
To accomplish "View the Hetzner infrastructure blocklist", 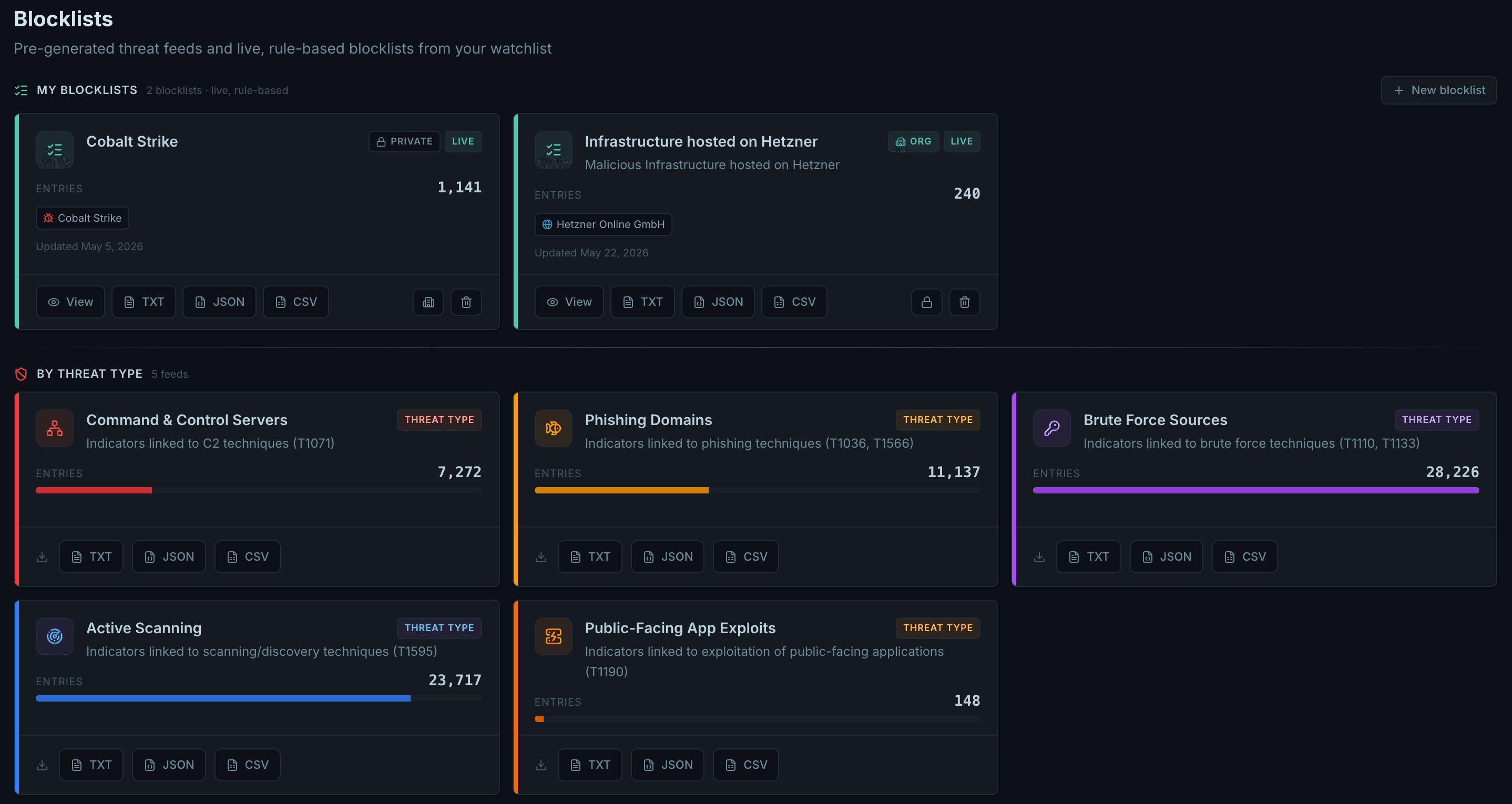I will click(x=569, y=302).
